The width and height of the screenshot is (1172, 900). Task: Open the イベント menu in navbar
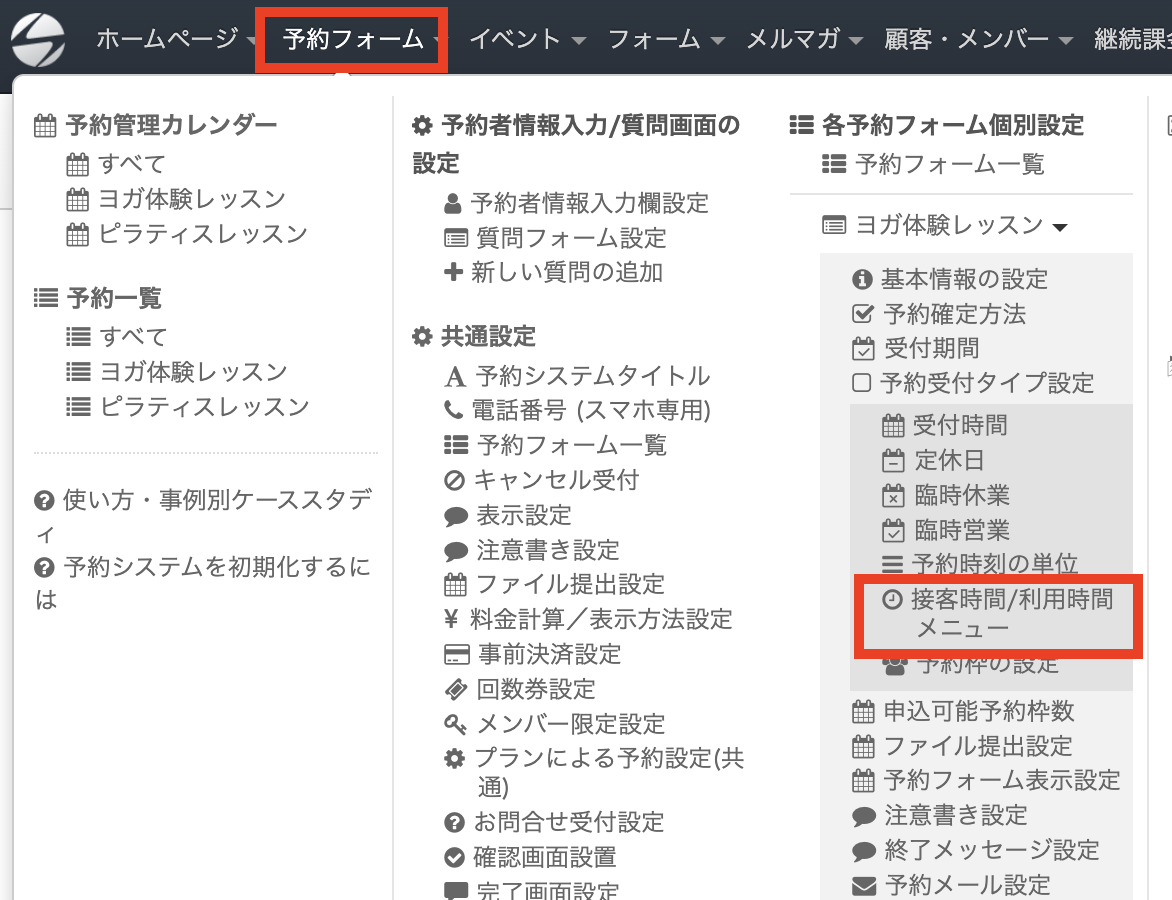(x=526, y=40)
